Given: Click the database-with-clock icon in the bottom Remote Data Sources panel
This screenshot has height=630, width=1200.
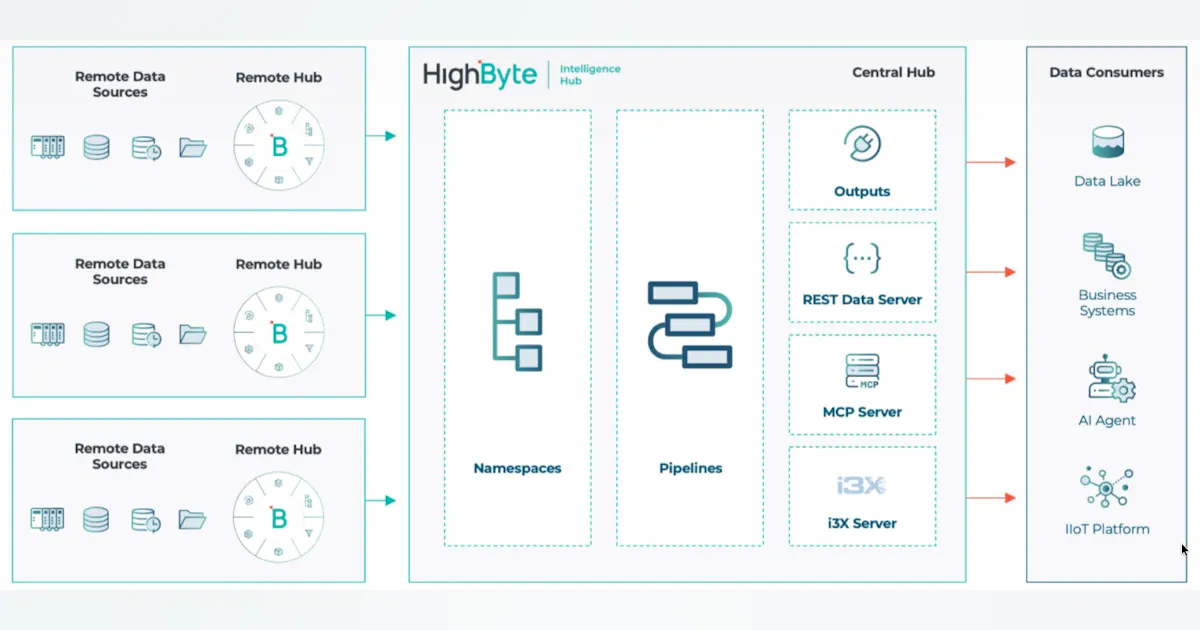Looking at the screenshot, I should (x=147, y=519).
